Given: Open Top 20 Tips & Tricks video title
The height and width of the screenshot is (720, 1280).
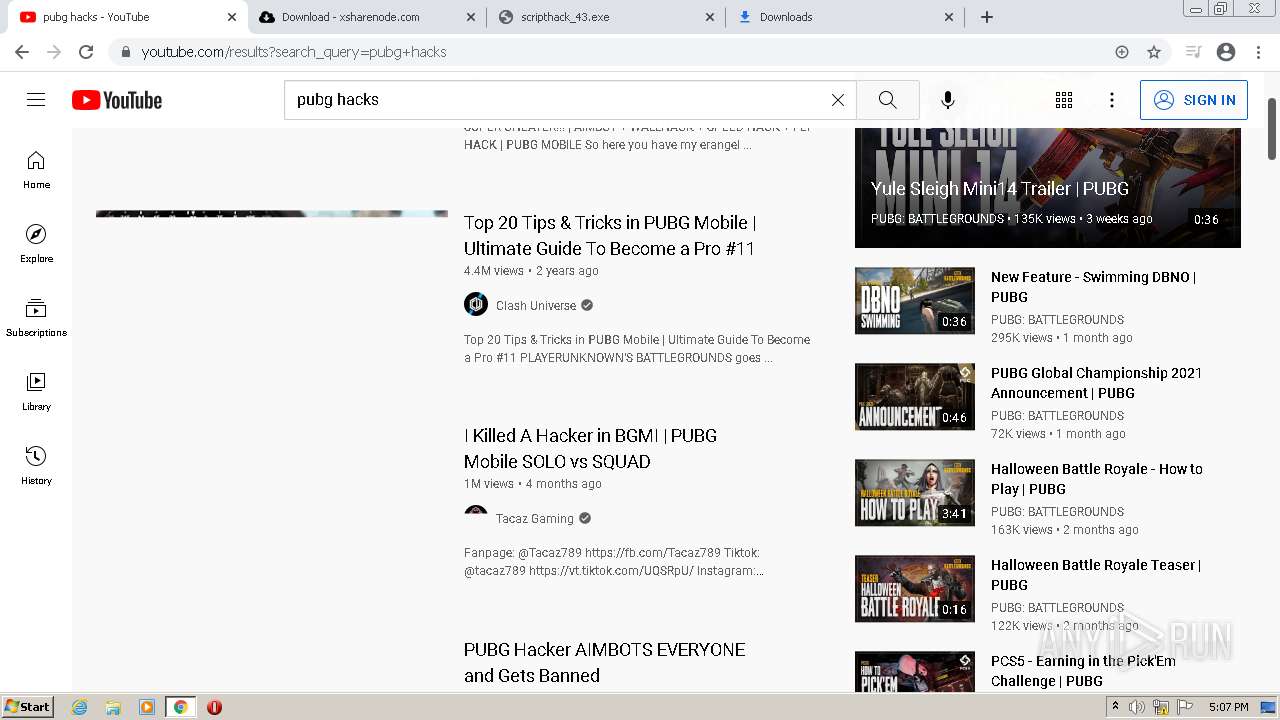Looking at the screenshot, I should [610, 235].
